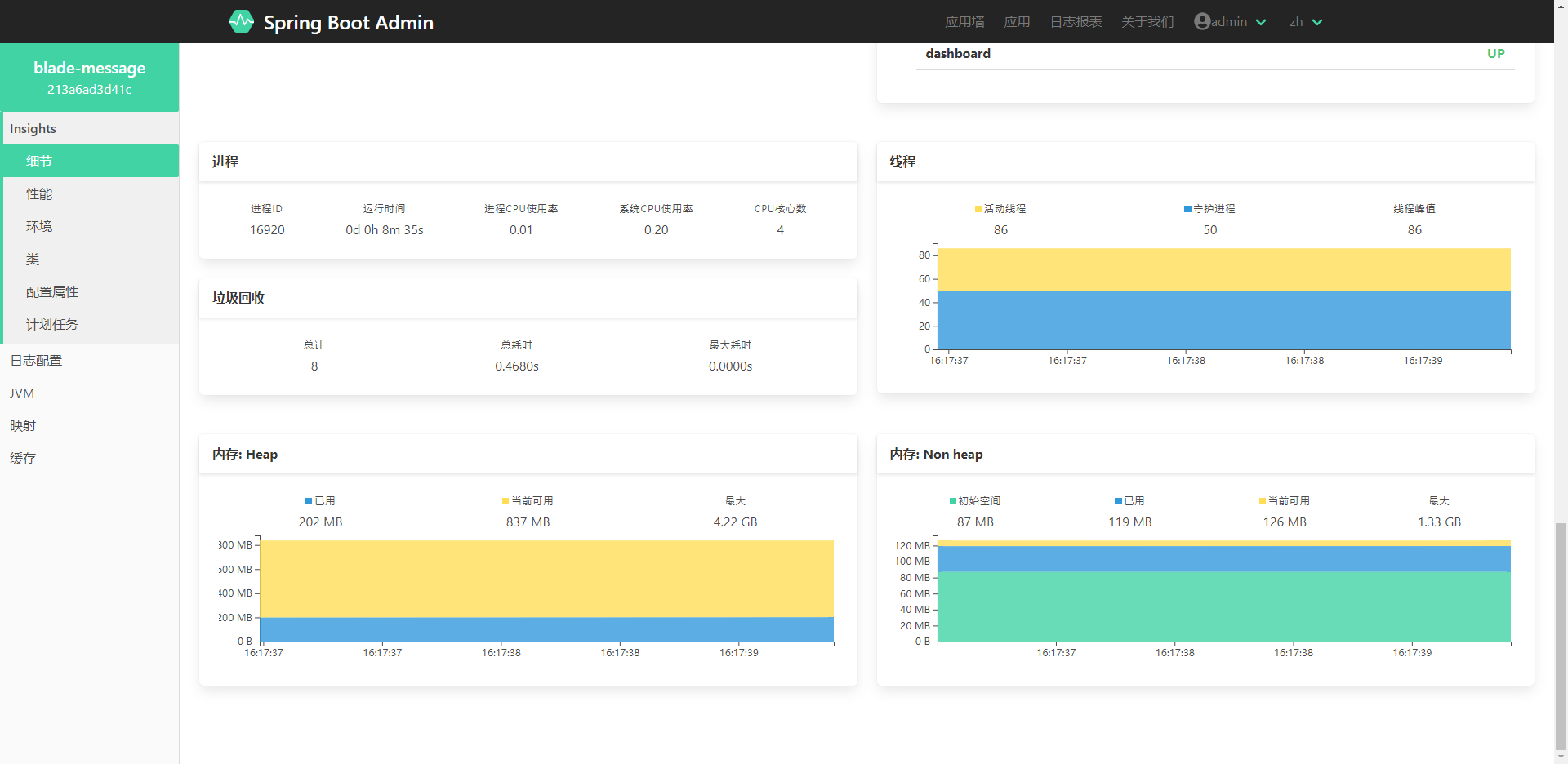Viewport: 1568px width, 764px height.
Task: Click the admin user avatar icon
Action: [x=1201, y=21]
